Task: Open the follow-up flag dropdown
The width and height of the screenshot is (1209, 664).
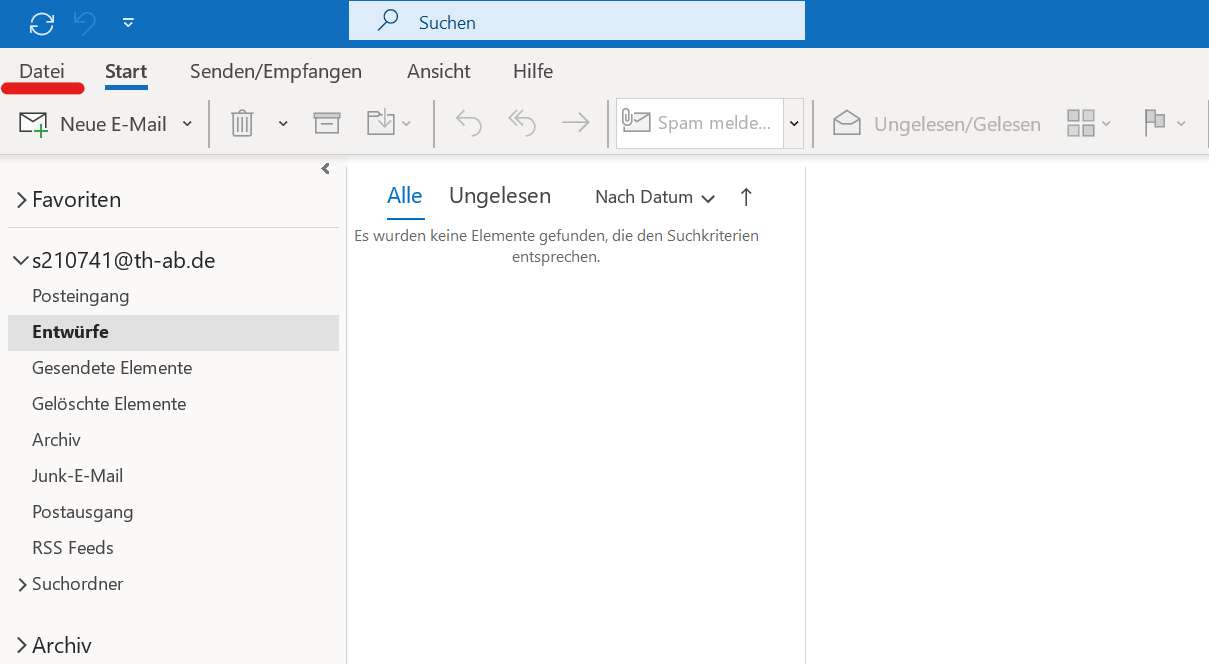Action: (1165, 123)
